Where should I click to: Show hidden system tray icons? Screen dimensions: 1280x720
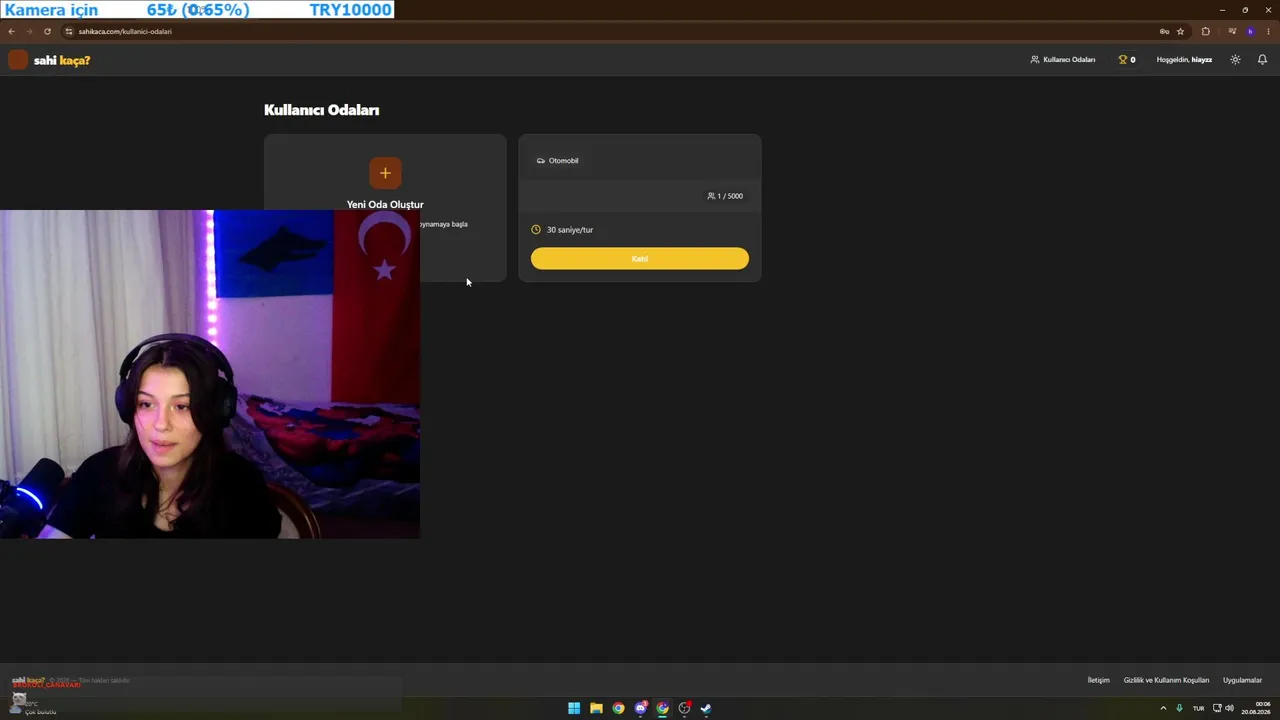click(1163, 708)
